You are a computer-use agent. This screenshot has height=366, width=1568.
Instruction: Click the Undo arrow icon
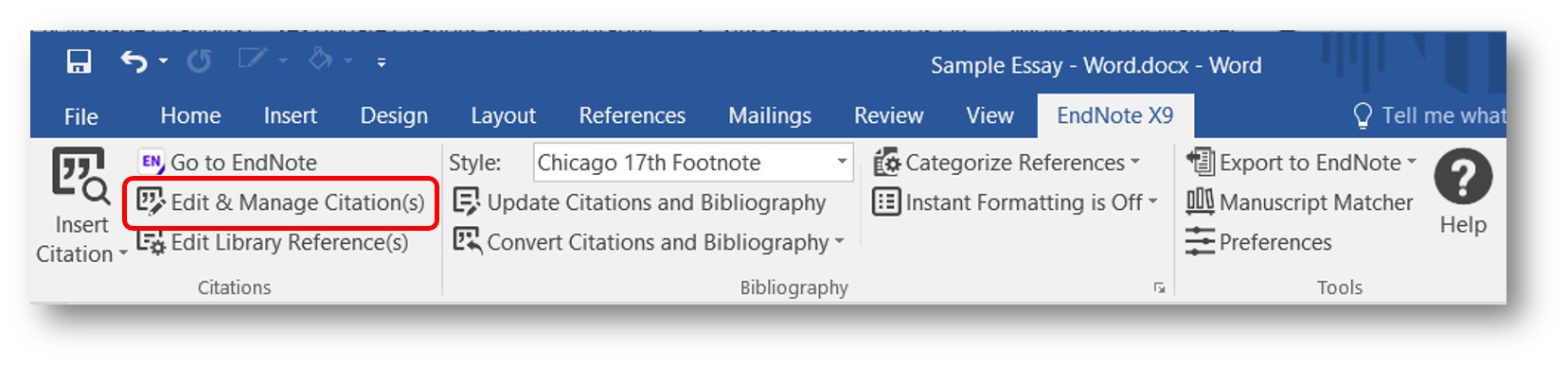coord(134,62)
